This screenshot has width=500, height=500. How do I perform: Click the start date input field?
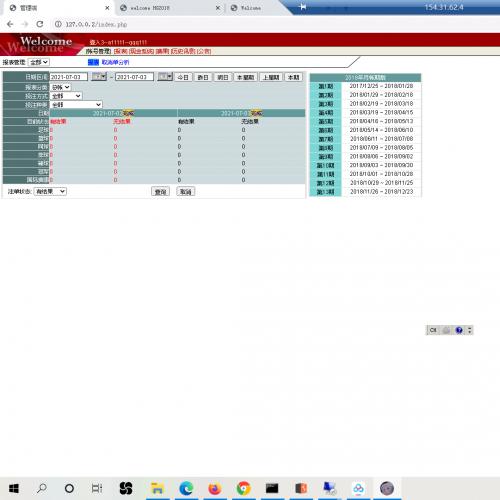pos(69,77)
